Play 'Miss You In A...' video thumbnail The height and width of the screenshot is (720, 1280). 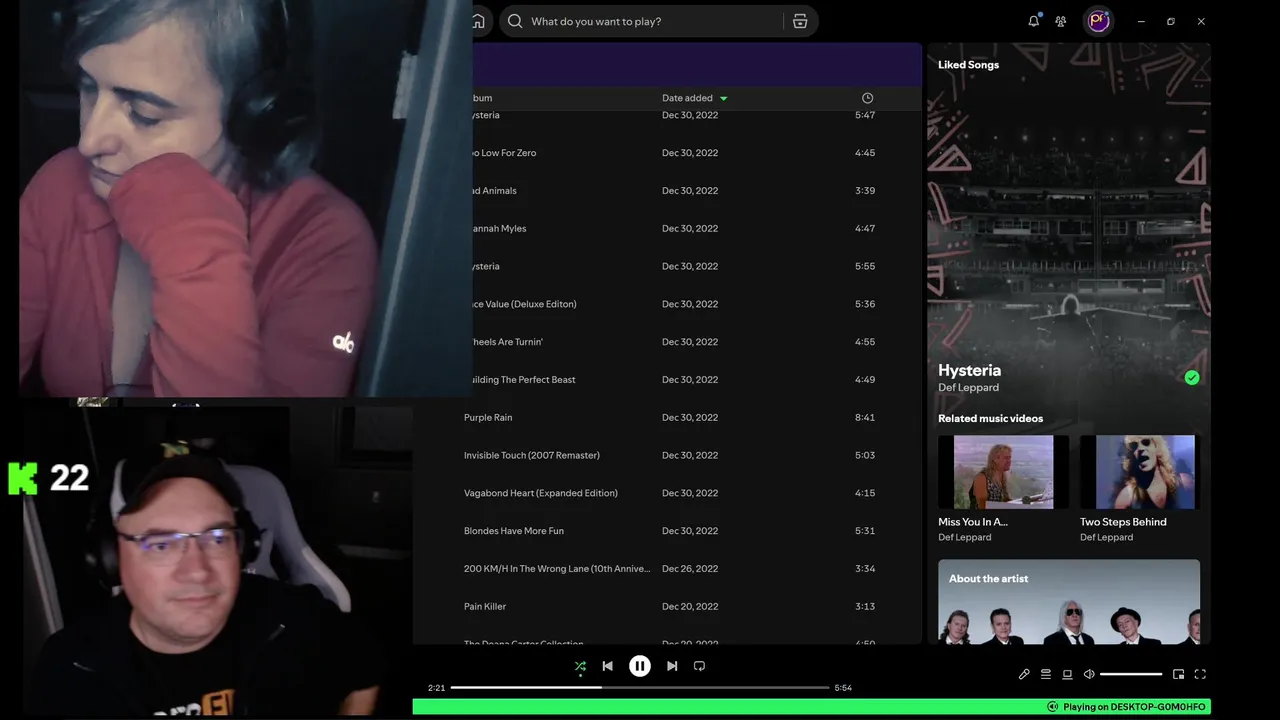click(x=1003, y=472)
